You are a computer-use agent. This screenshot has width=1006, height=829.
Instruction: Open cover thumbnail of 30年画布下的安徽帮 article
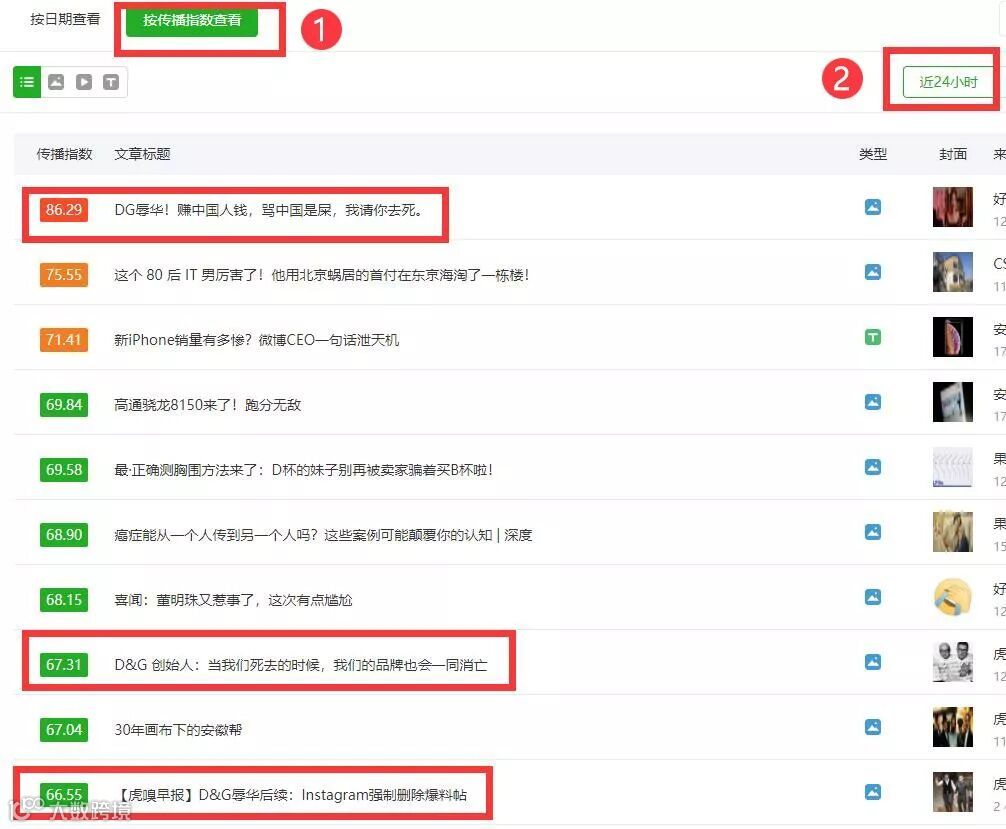[953, 727]
